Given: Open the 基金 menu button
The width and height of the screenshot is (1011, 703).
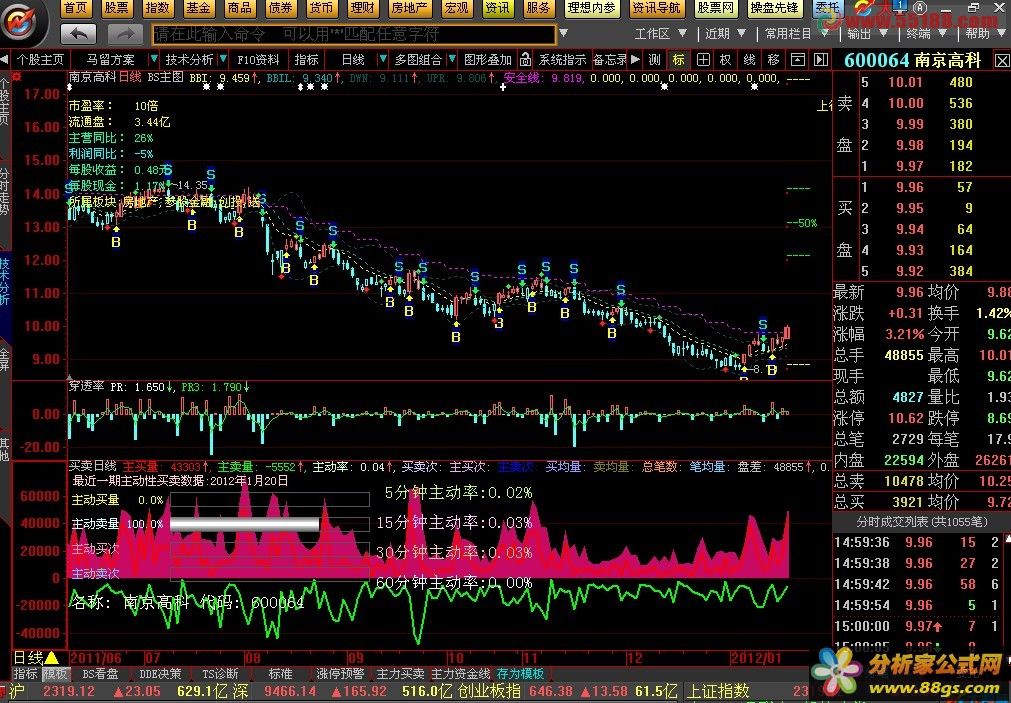Looking at the screenshot, I should coord(198,8).
